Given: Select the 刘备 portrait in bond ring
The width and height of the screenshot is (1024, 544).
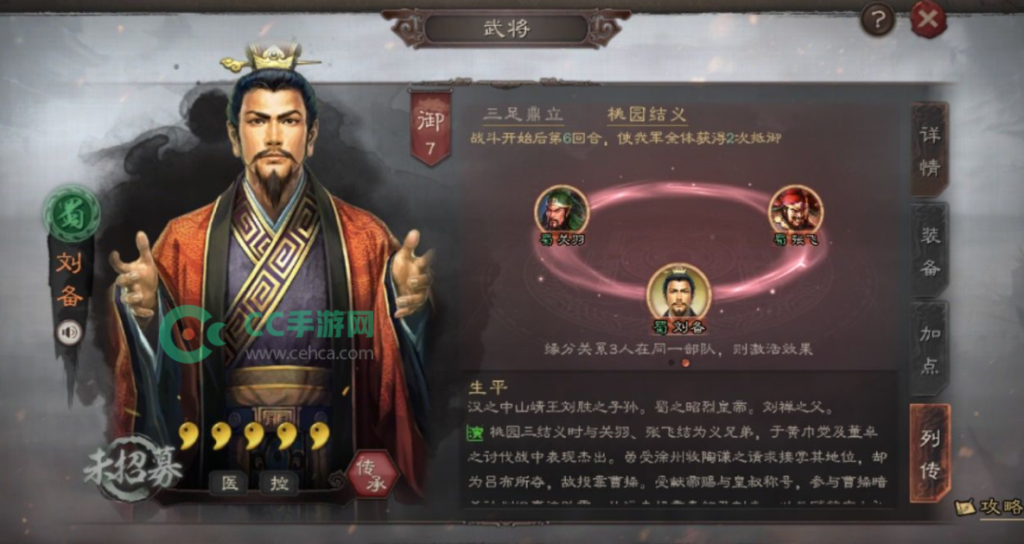Looking at the screenshot, I should (x=679, y=291).
